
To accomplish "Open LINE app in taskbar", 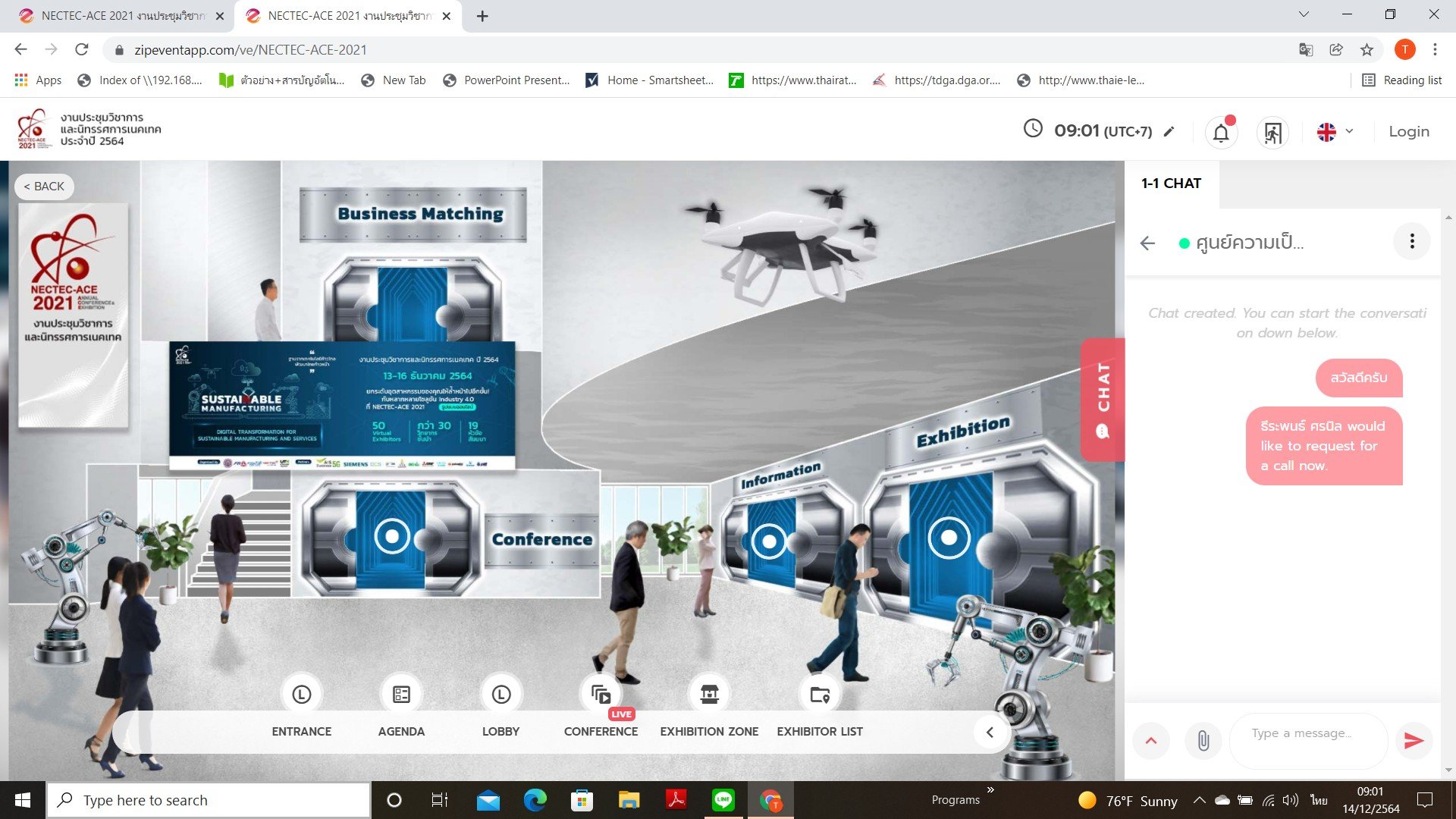I will point(723,800).
